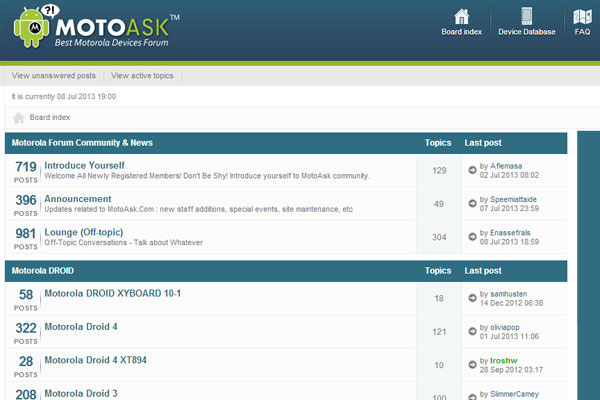This screenshot has height=400, width=600.
Task: Click current time 08 Jul 2013 19:00 text
Action: pos(86,96)
